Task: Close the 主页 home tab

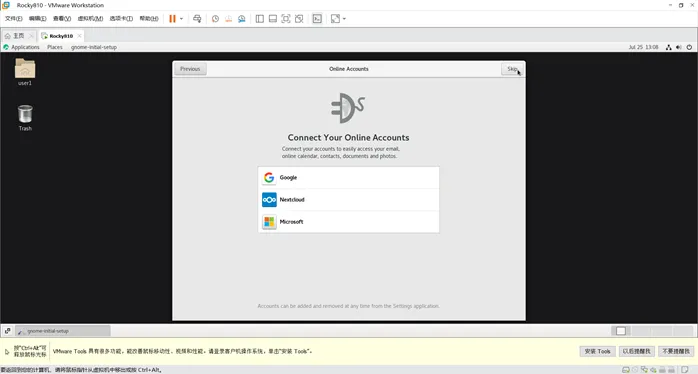Action: pyautogui.click(x=31, y=36)
